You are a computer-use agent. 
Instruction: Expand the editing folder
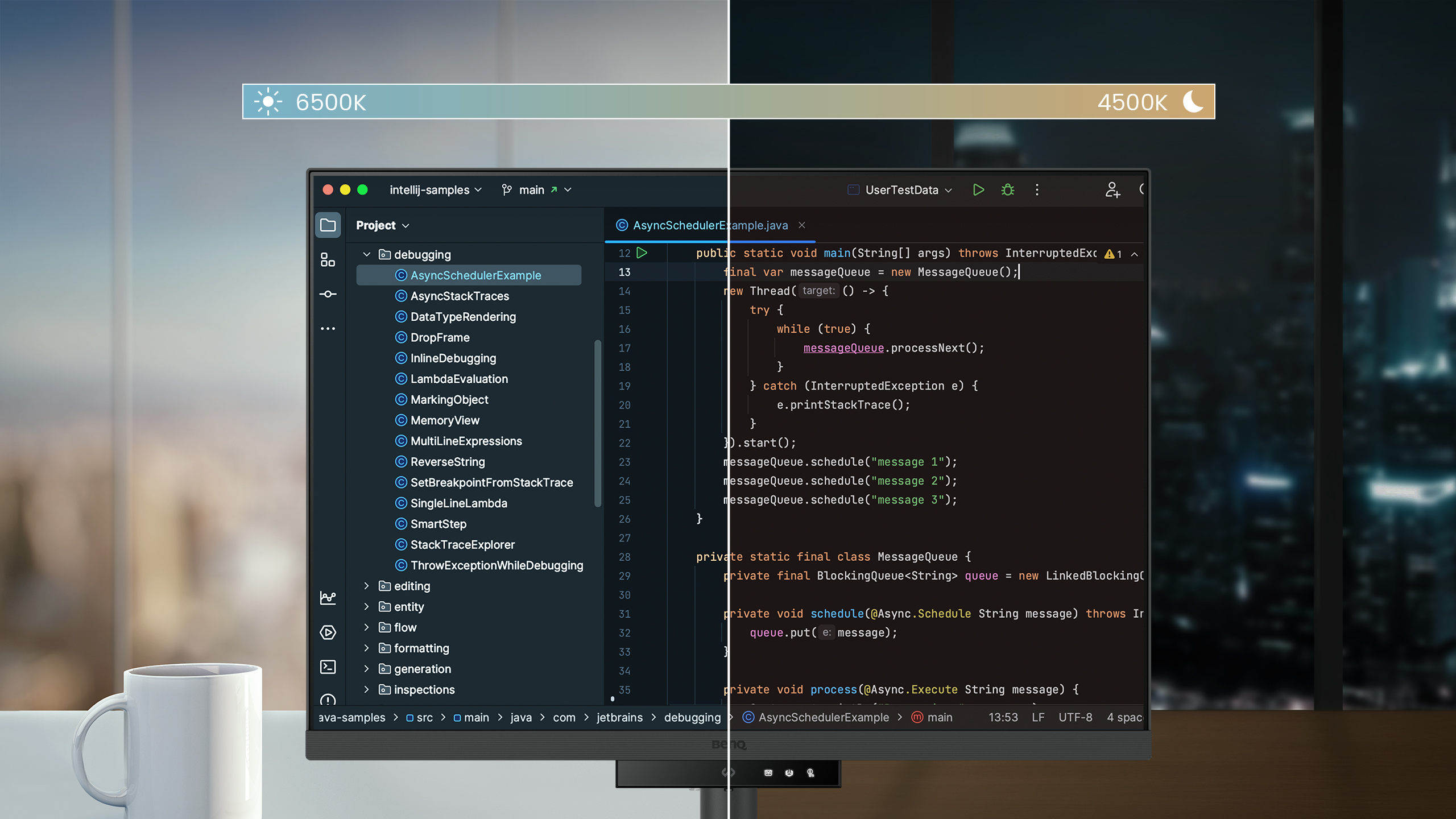coord(367,586)
